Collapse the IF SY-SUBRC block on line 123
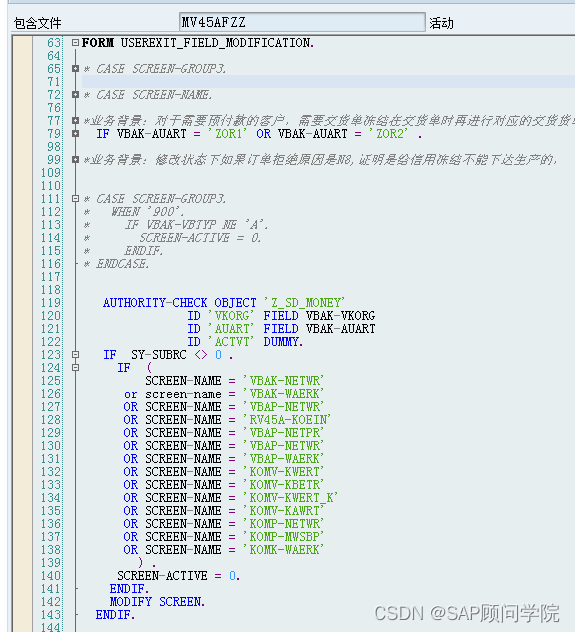The height and width of the screenshot is (632, 575). [x=75, y=355]
